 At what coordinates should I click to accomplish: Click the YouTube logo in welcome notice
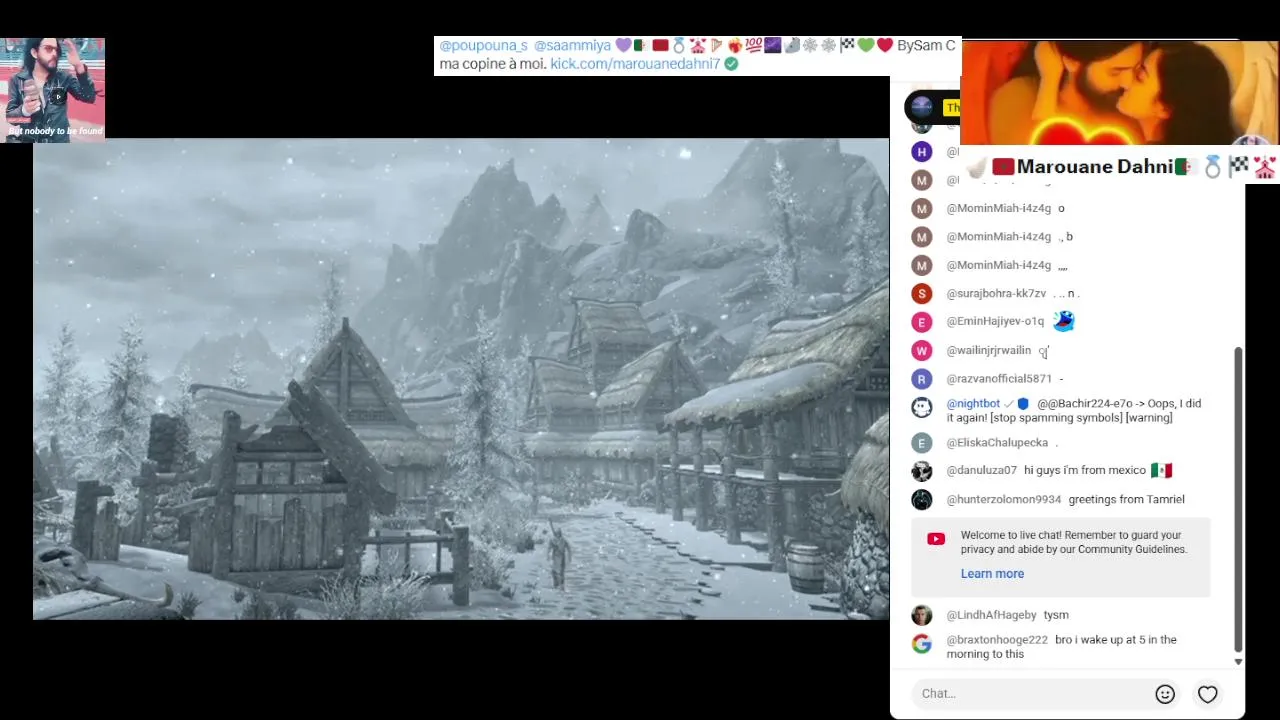[936, 539]
